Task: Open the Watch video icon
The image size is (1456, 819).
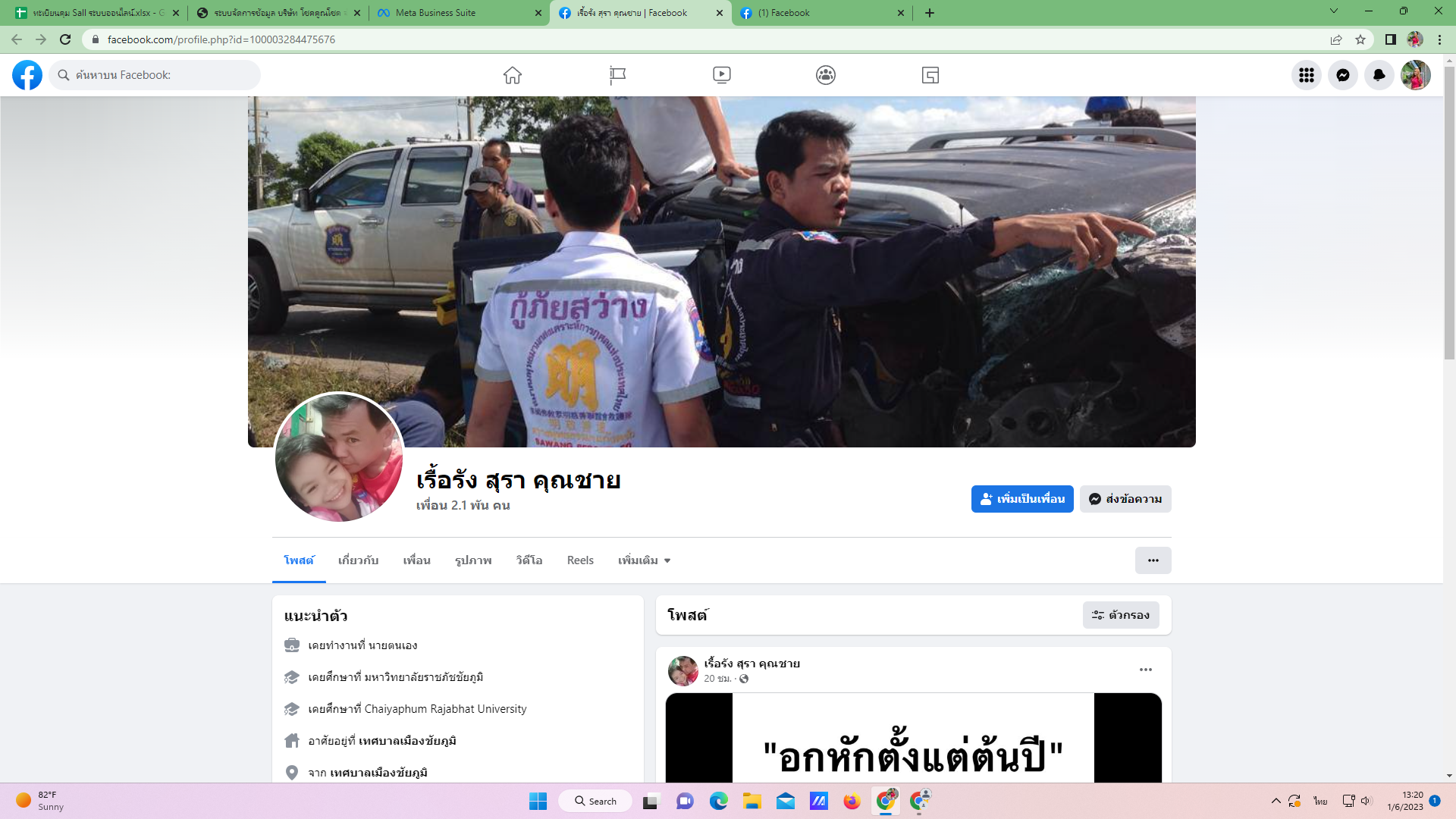Action: [x=721, y=75]
